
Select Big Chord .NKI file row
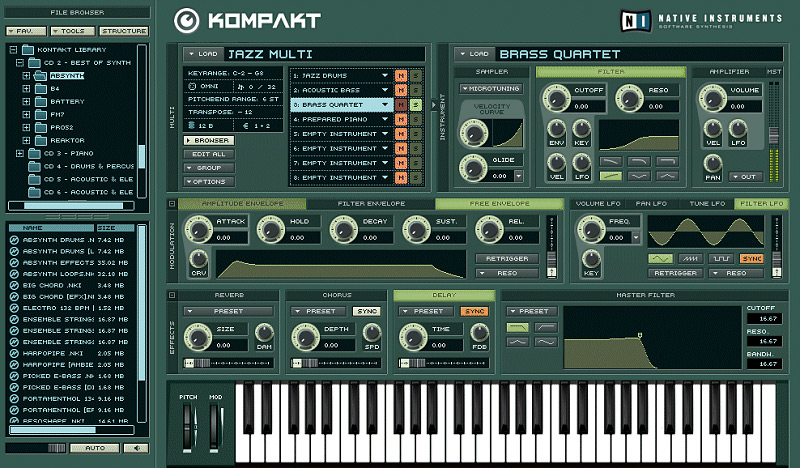(71, 285)
